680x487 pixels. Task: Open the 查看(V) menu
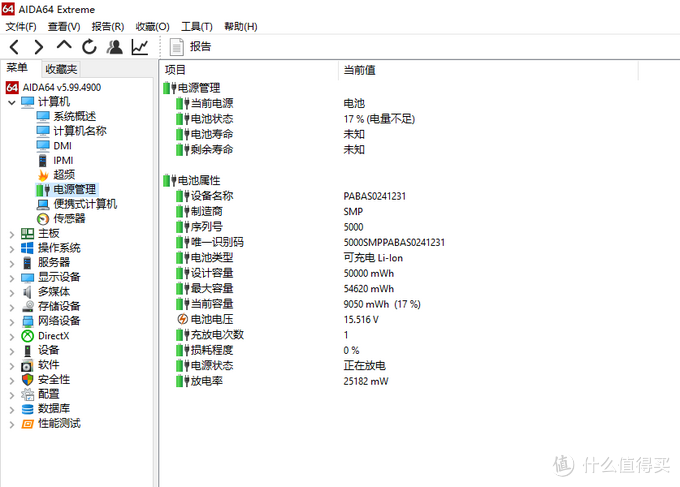coord(64,27)
